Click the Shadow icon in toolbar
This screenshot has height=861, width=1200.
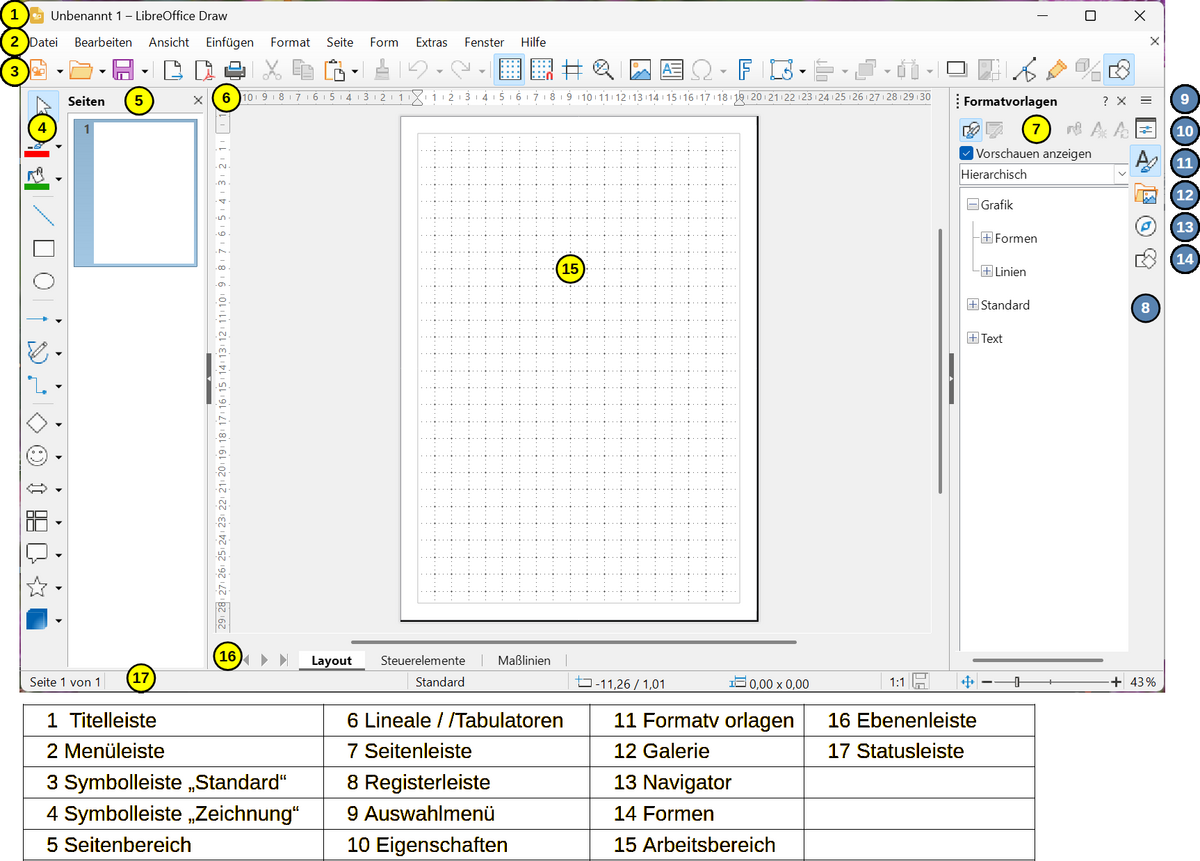tap(957, 70)
